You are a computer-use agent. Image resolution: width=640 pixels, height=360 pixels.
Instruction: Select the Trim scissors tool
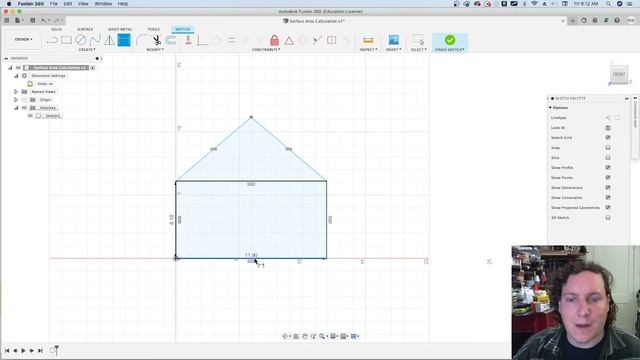[157, 40]
